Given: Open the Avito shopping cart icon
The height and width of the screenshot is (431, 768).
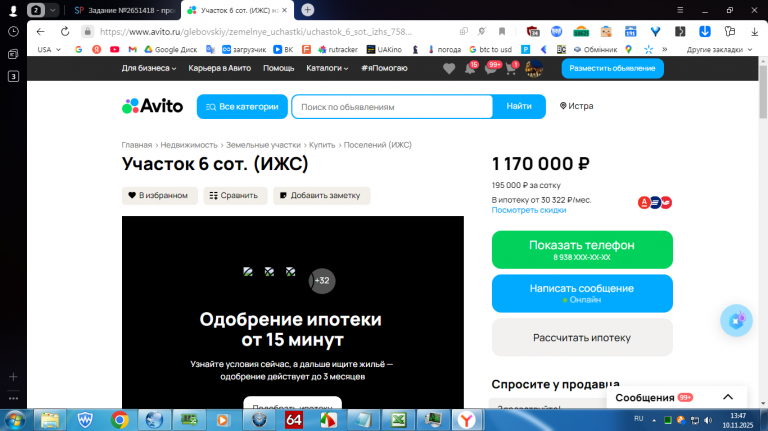Looking at the screenshot, I should 511,69.
